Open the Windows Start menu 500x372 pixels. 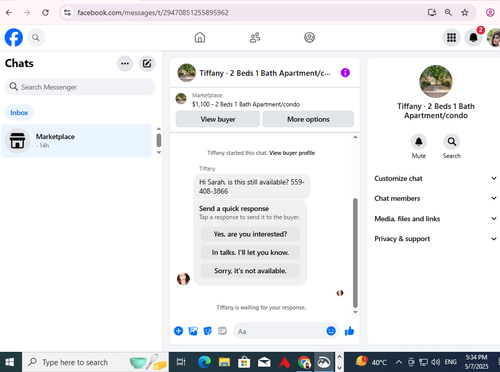(10, 362)
